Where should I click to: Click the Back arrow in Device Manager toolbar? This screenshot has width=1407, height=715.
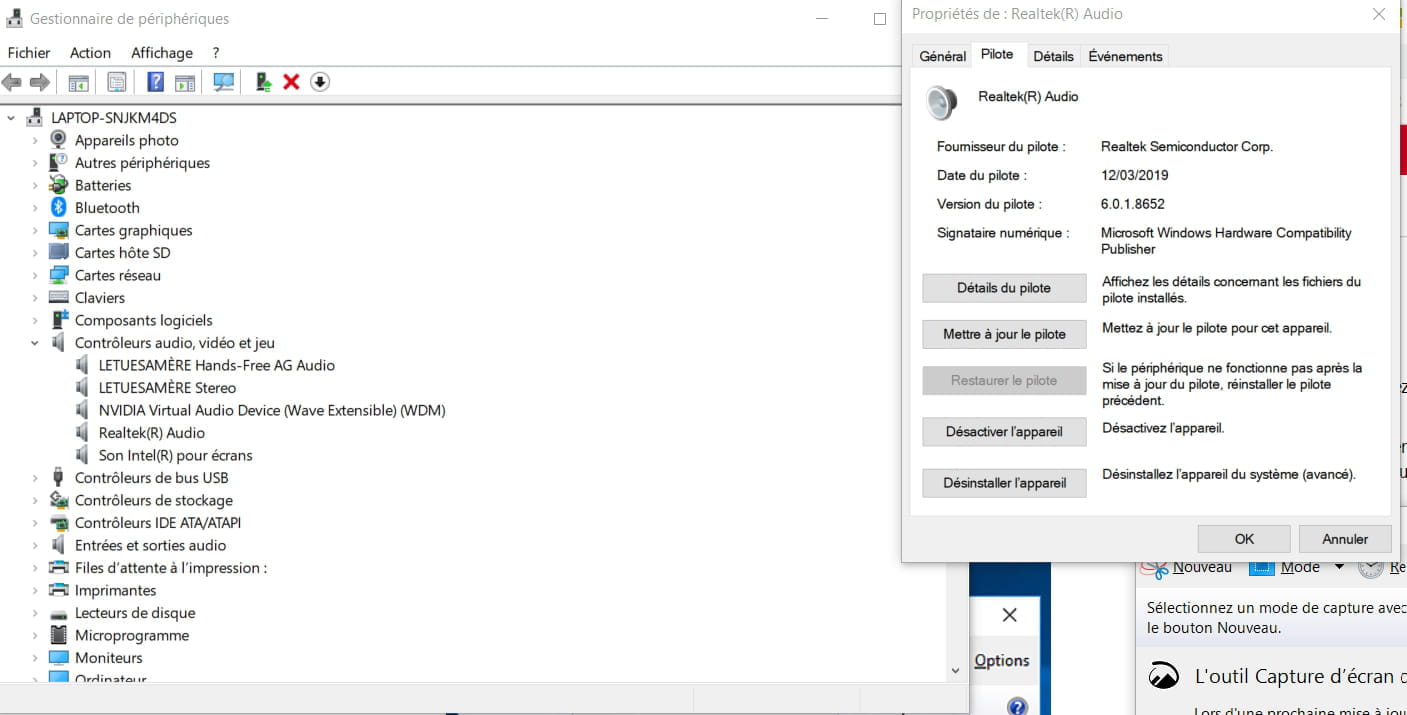[12, 82]
